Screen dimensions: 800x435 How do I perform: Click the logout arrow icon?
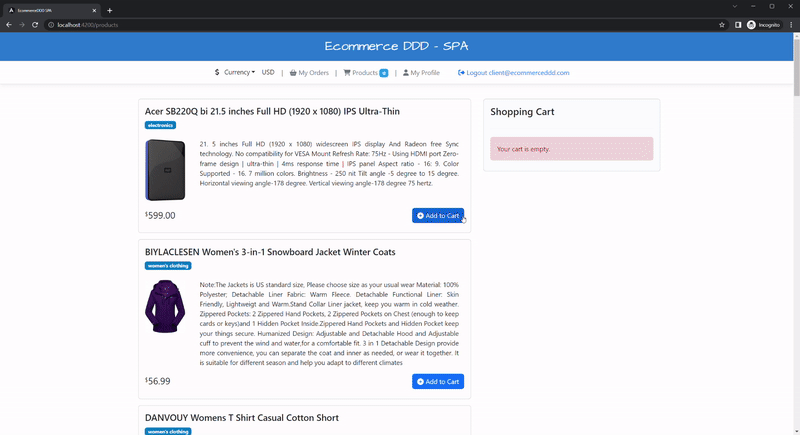(461, 73)
